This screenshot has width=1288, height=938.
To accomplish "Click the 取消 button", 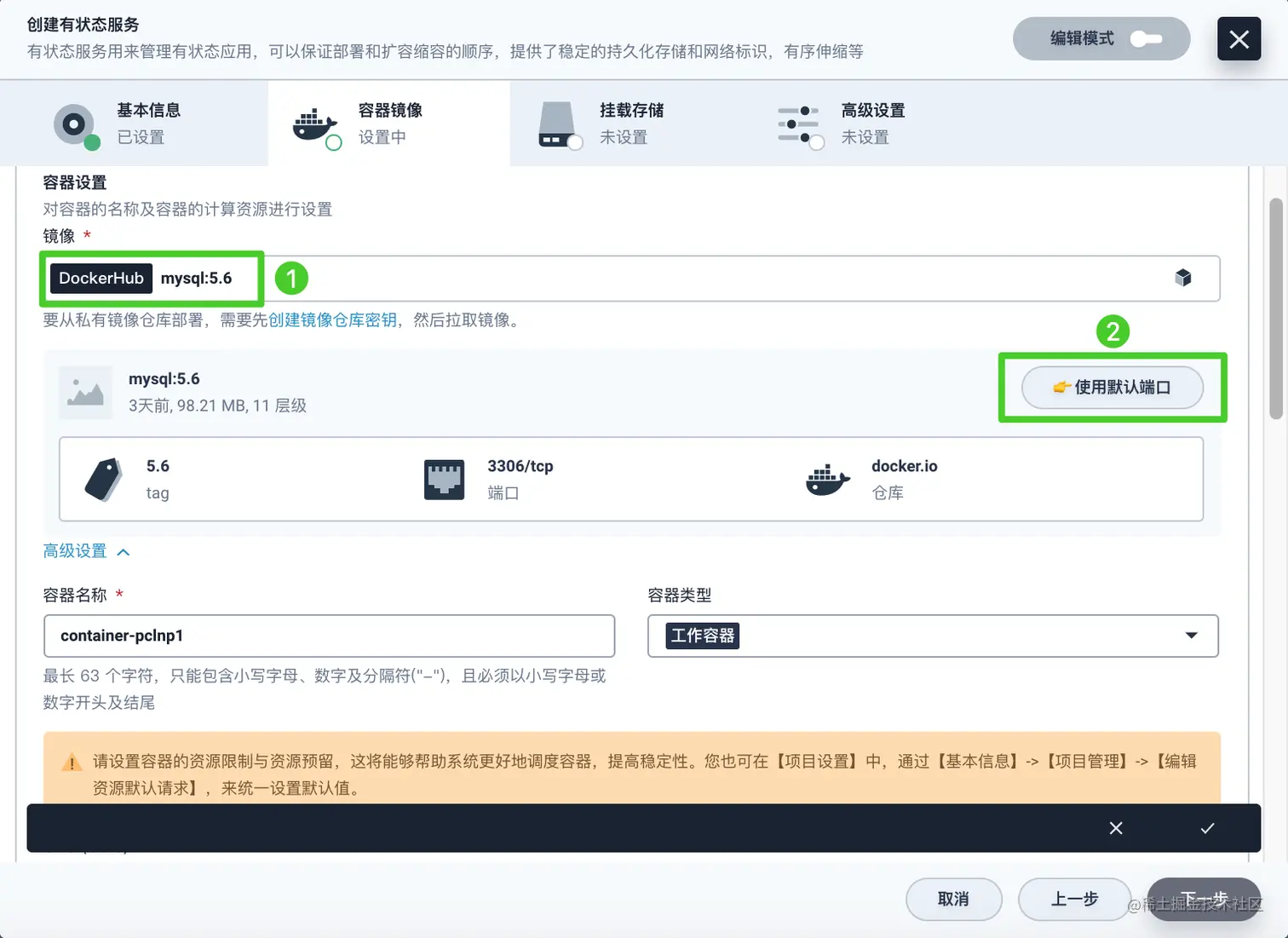I will [x=953, y=899].
